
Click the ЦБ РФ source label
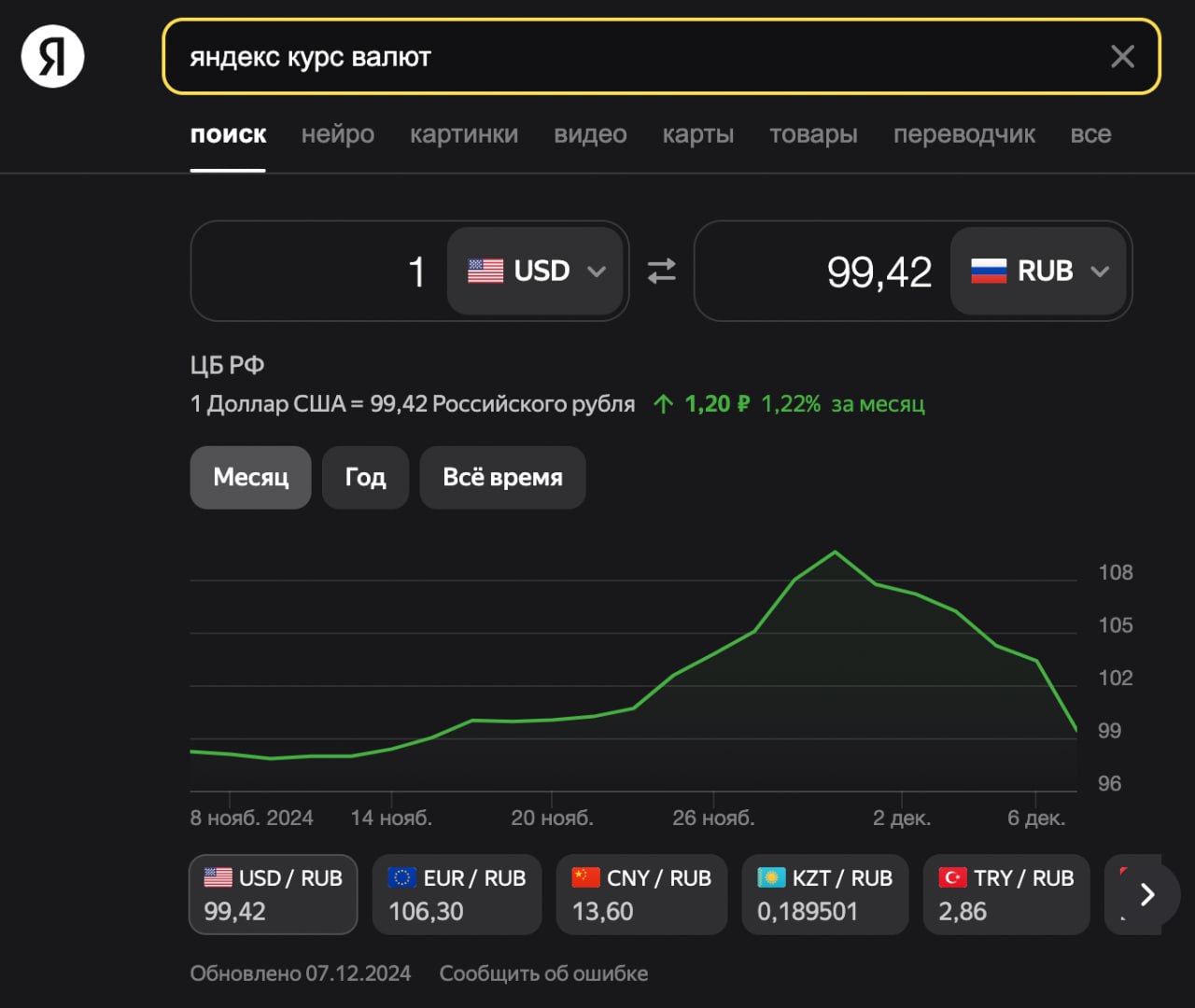click(x=227, y=365)
